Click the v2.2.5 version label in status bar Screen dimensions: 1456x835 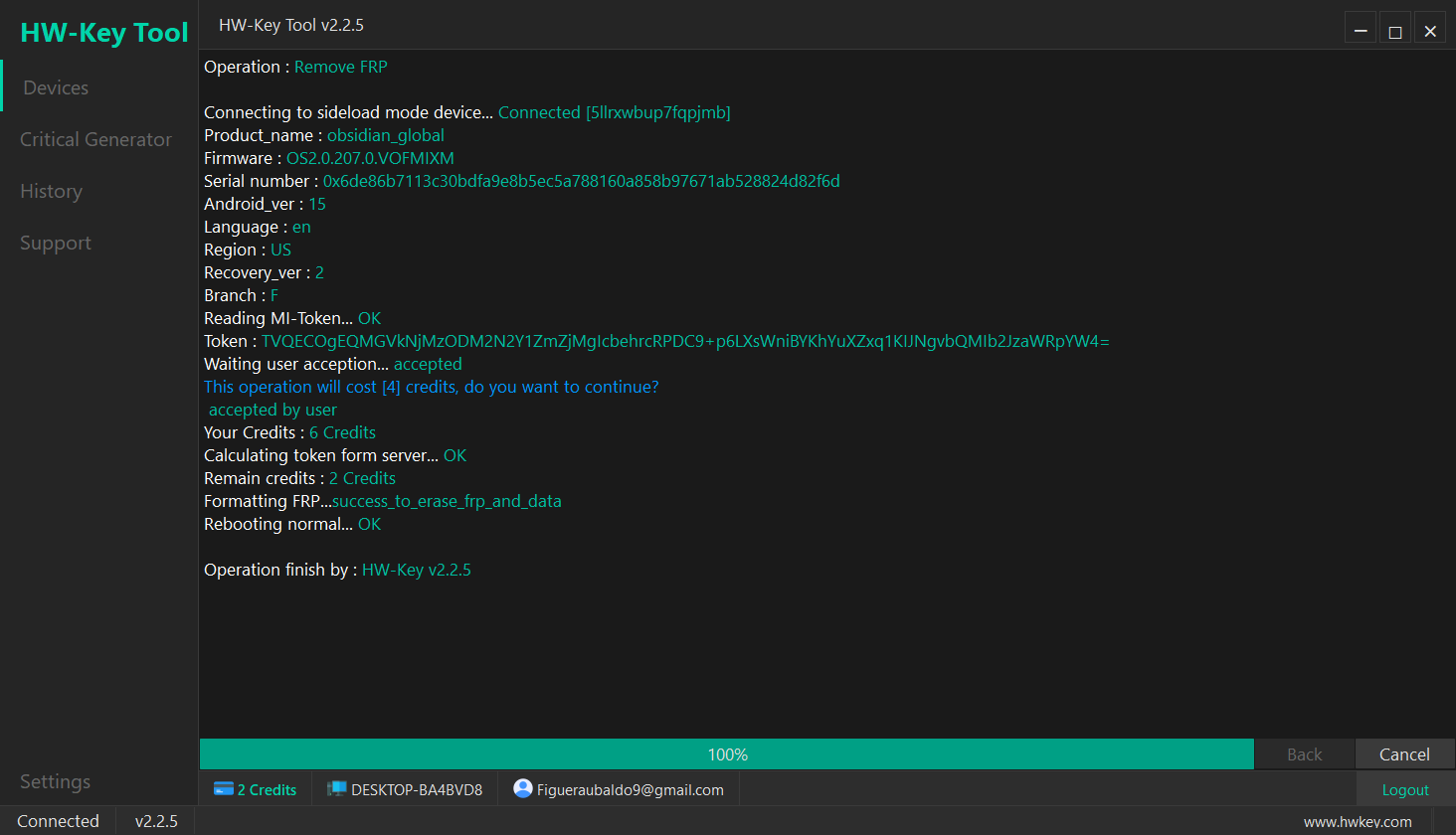pyautogui.click(x=156, y=821)
